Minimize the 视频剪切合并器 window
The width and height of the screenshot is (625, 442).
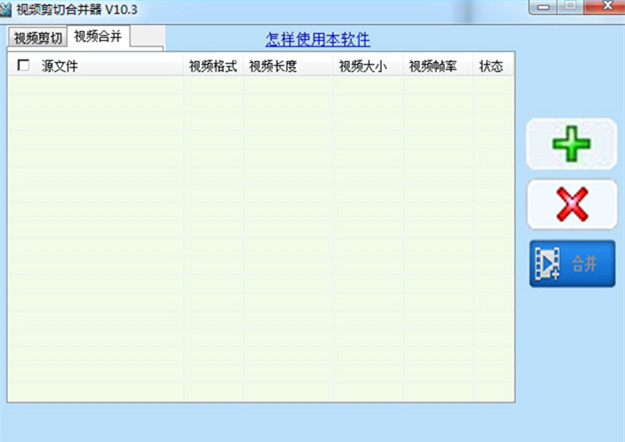pyautogui.click(x=543, y=7)
